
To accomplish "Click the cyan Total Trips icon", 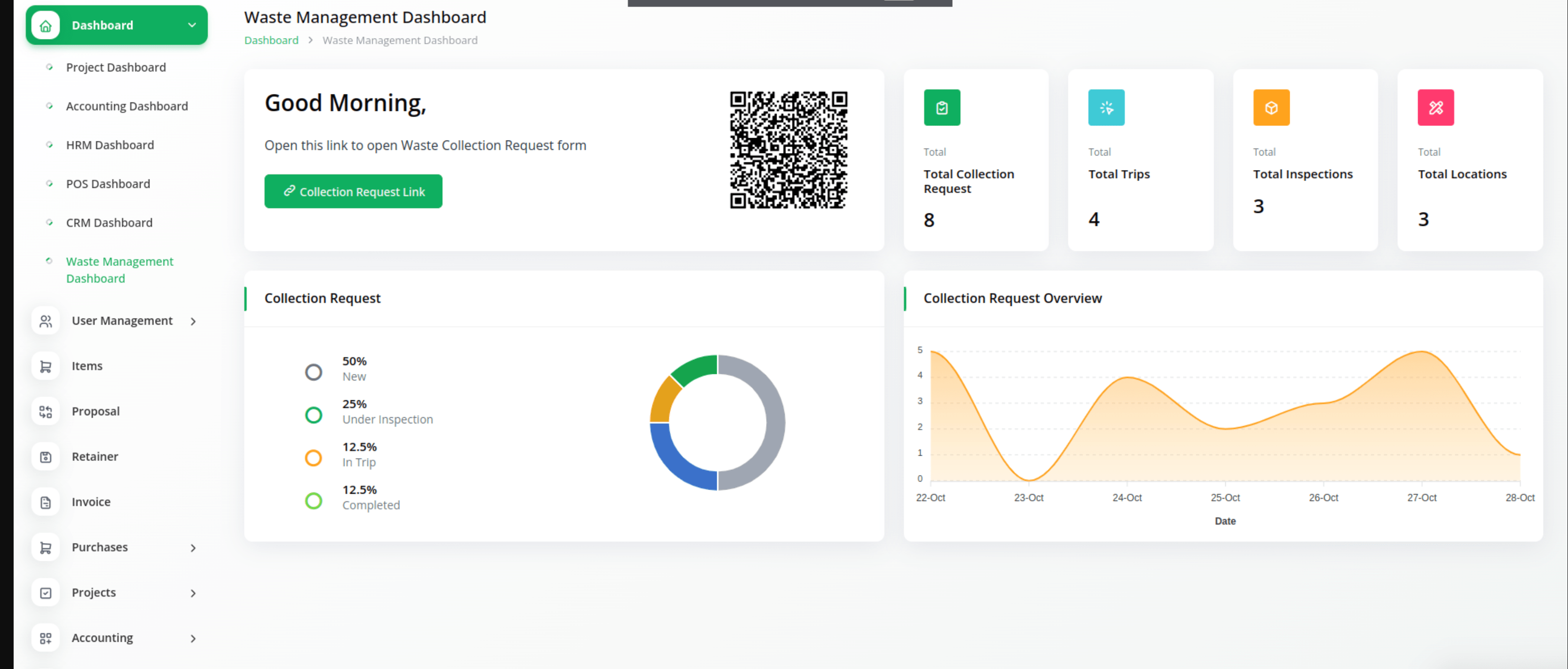I will [1106, 108].
